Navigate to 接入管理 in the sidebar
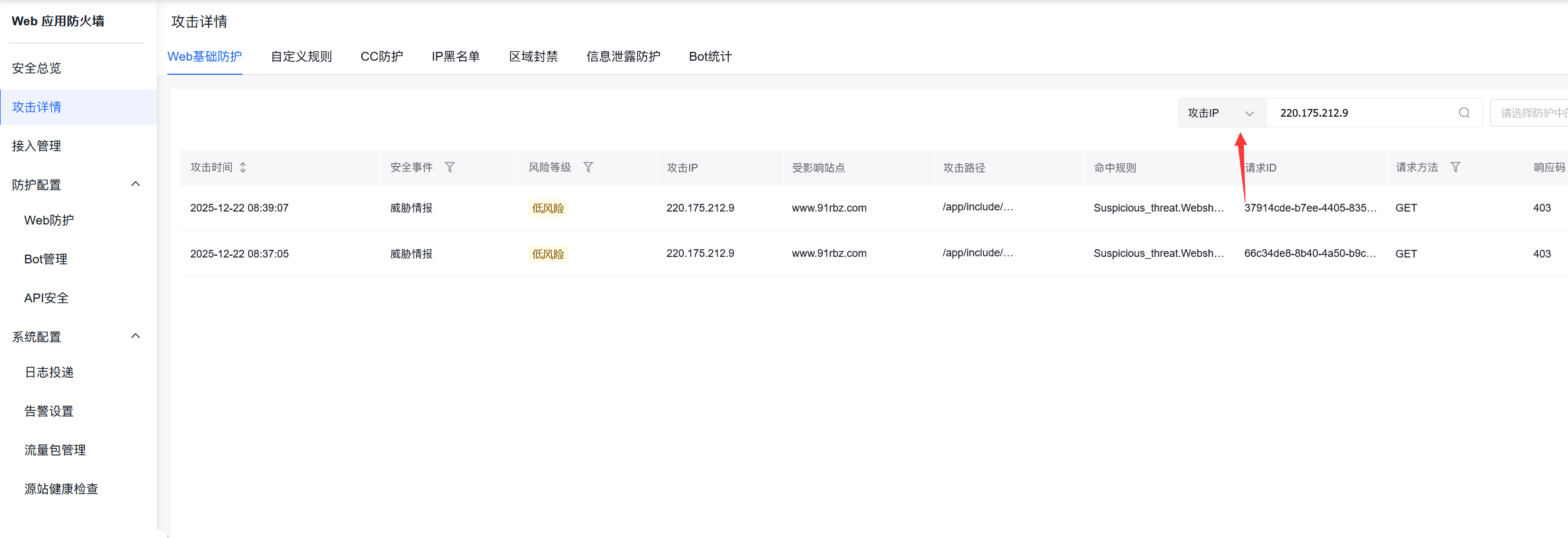The image size is (1568, 538). pyautogui.click(x=37, y=146)
